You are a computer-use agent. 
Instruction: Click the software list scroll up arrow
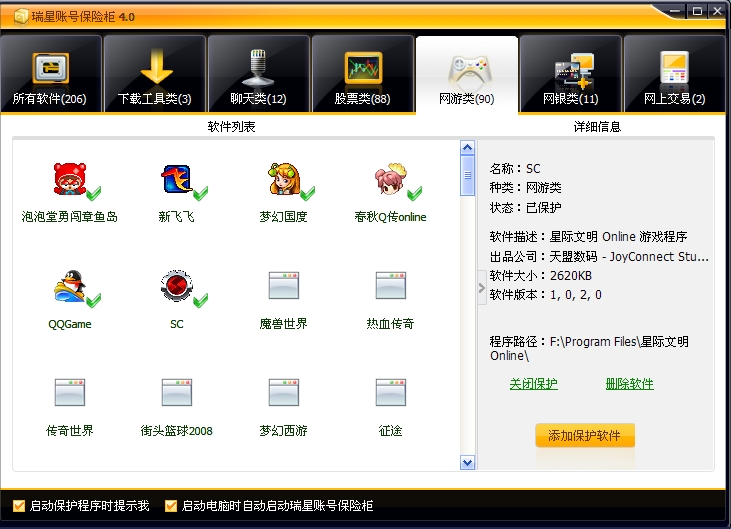click(x=467, y=148)
